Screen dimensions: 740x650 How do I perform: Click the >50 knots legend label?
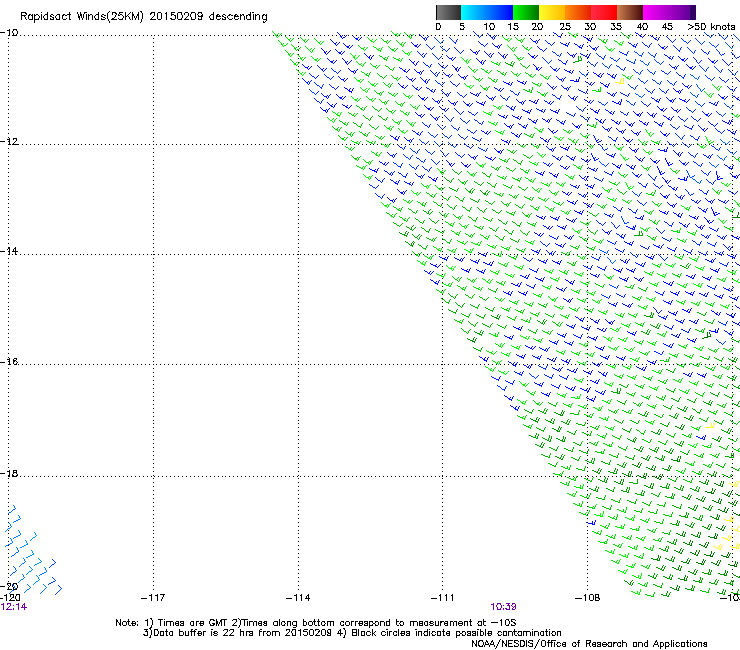point(711,27)
